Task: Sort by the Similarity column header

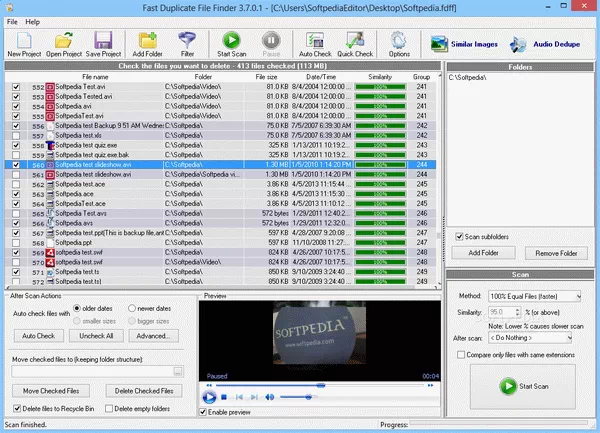Action: click(x=380, y=77)
